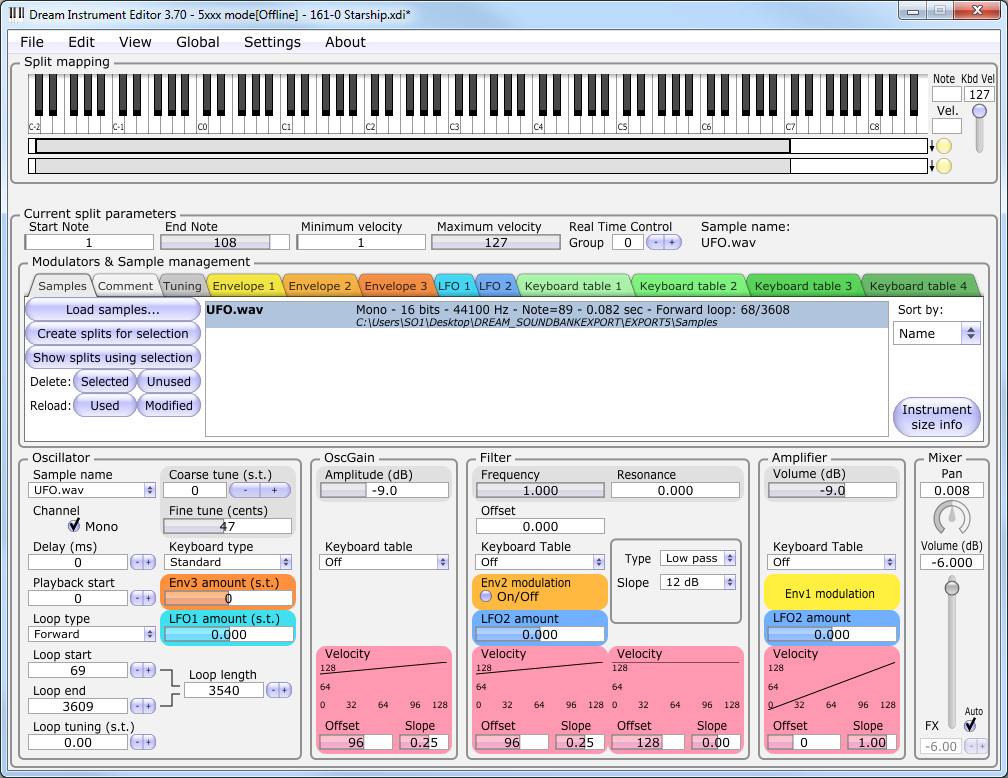Increase Real Time Control group with plus
The image size is (1008, 778).
tap(672, 242)
